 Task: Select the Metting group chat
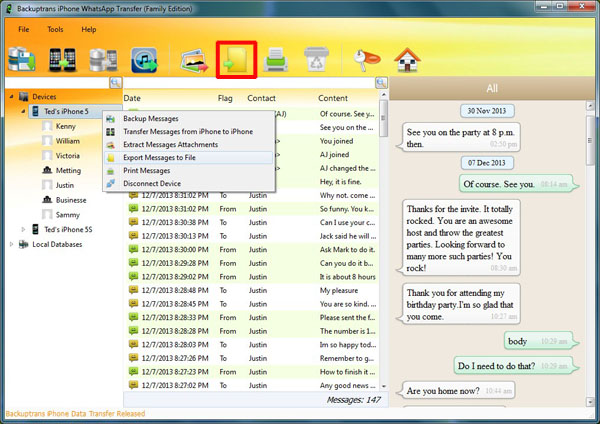tap(68, 171)
